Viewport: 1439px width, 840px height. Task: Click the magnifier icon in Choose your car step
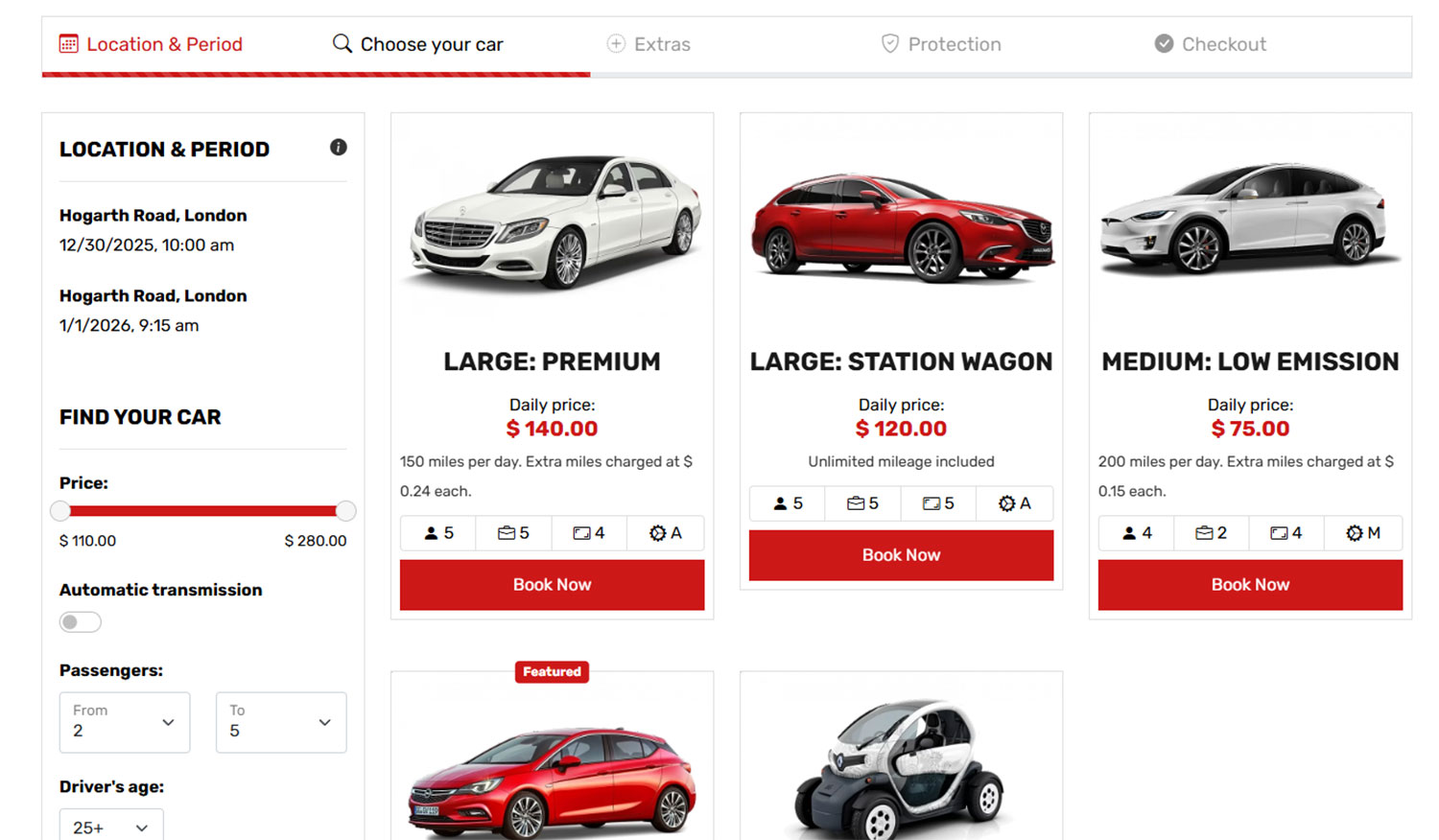(342, 44)
